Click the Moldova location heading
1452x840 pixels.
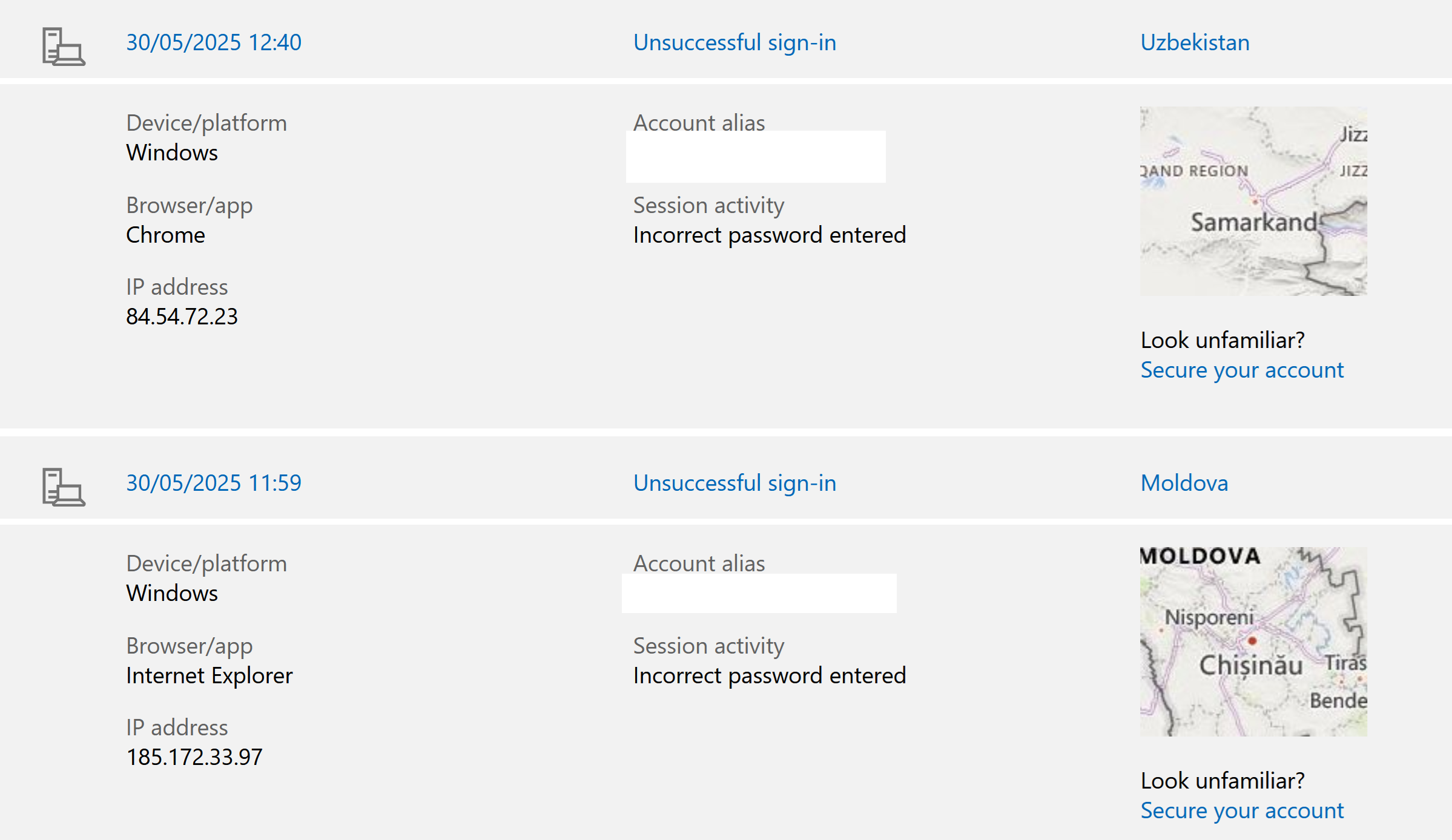point(1184,483)
